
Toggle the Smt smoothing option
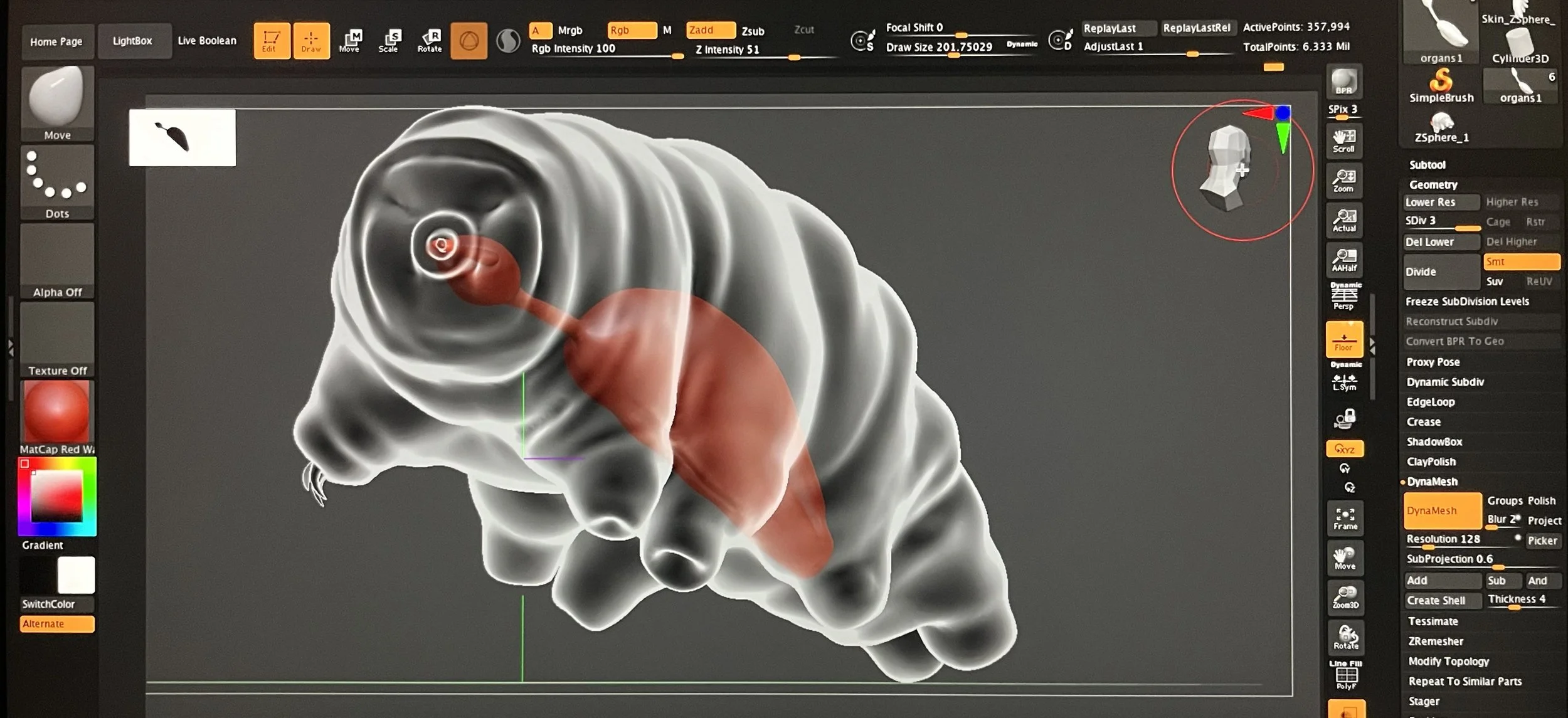pos(1521,261)
